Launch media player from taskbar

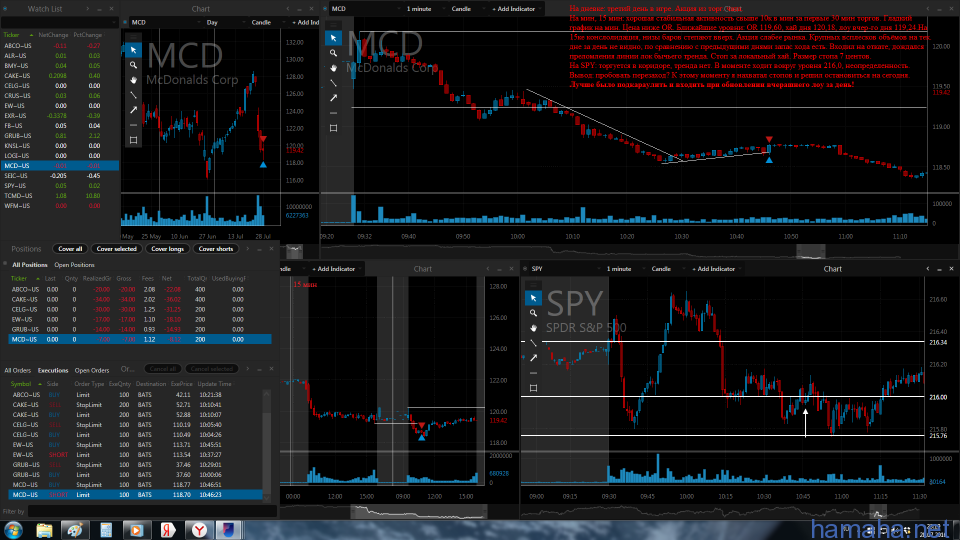click(x=136, y=530)
